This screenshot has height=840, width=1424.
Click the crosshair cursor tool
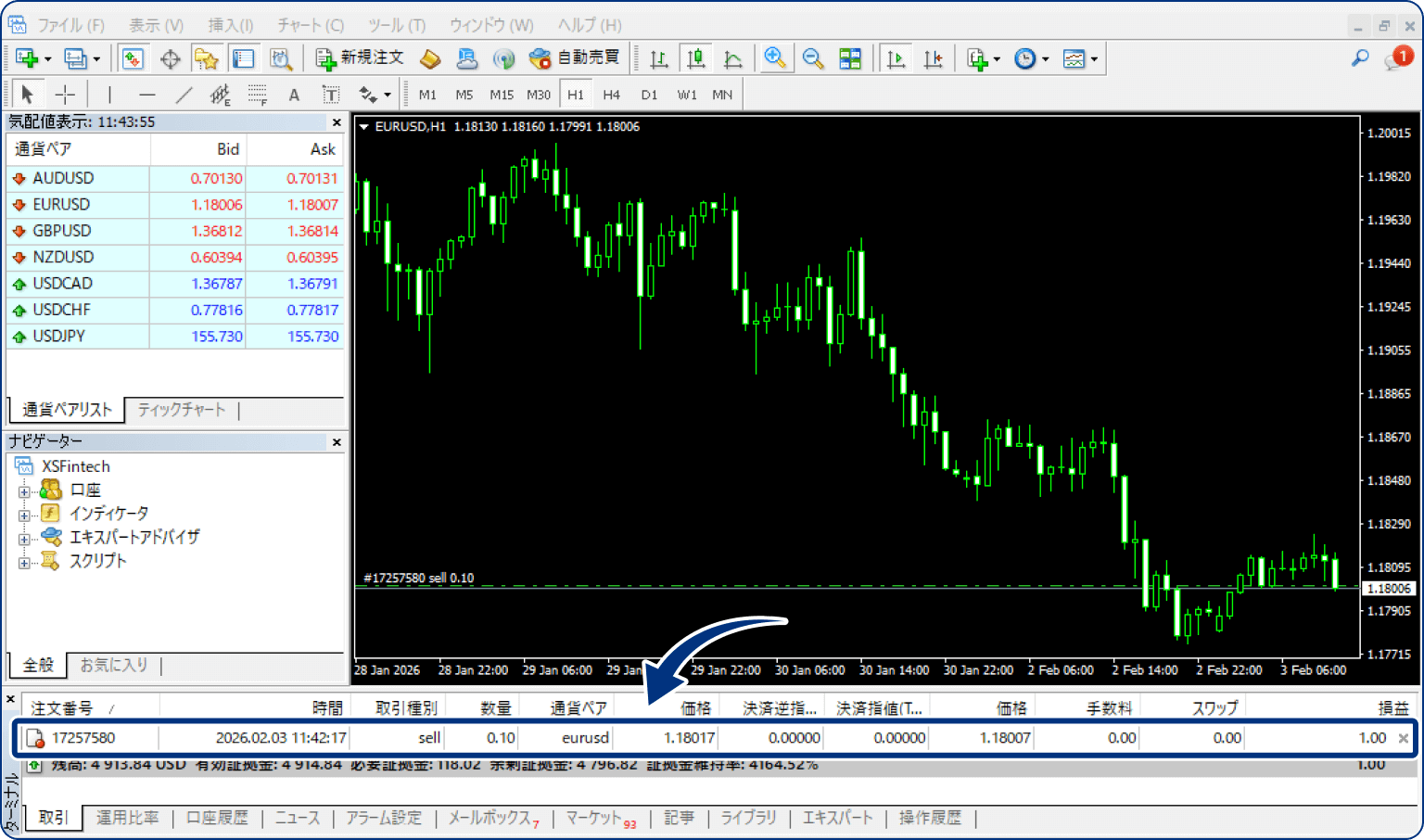click(x=65, y=95)
